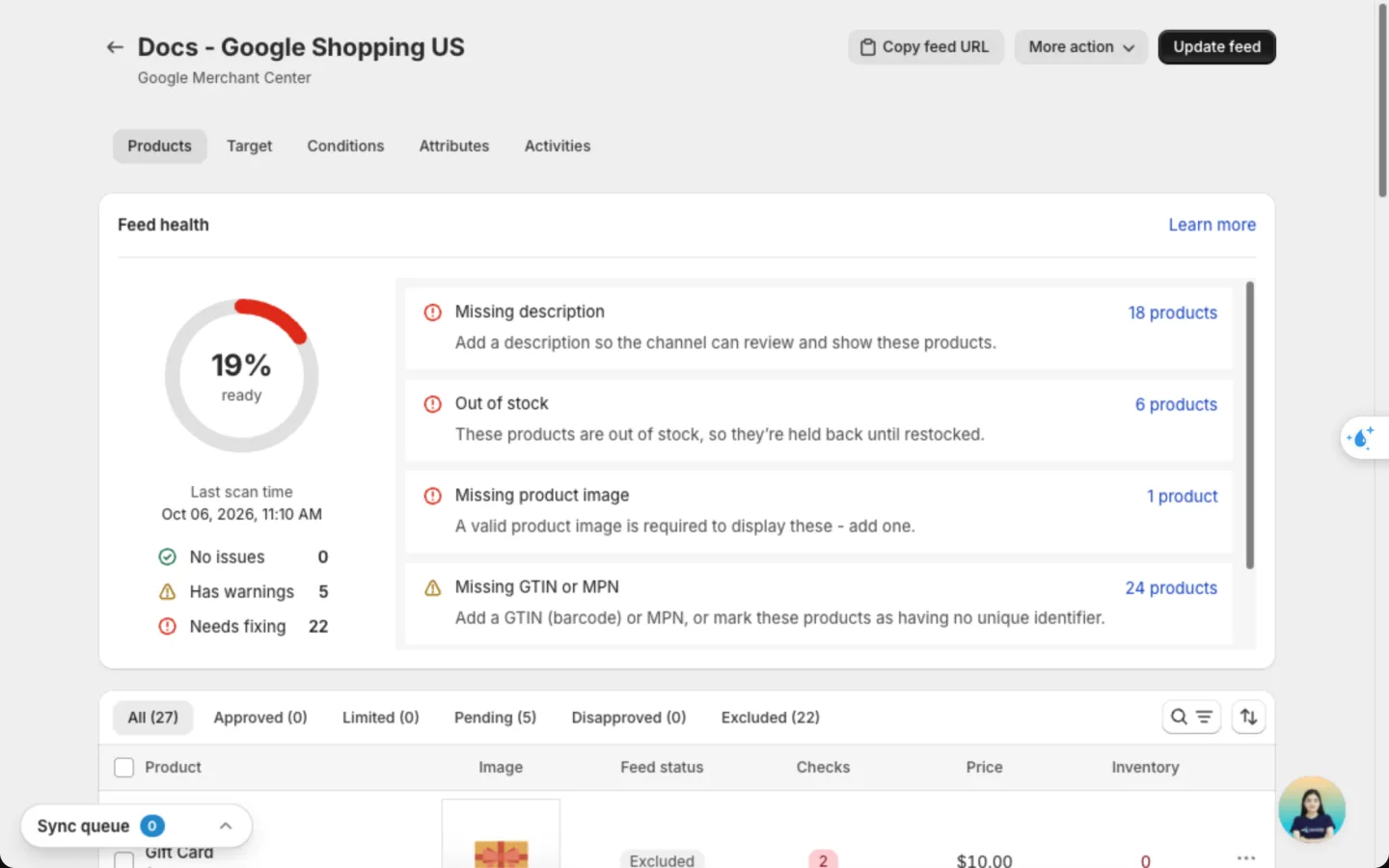Click the Checks column header
Screen dimensions: 1389x868
click(823, 768)
